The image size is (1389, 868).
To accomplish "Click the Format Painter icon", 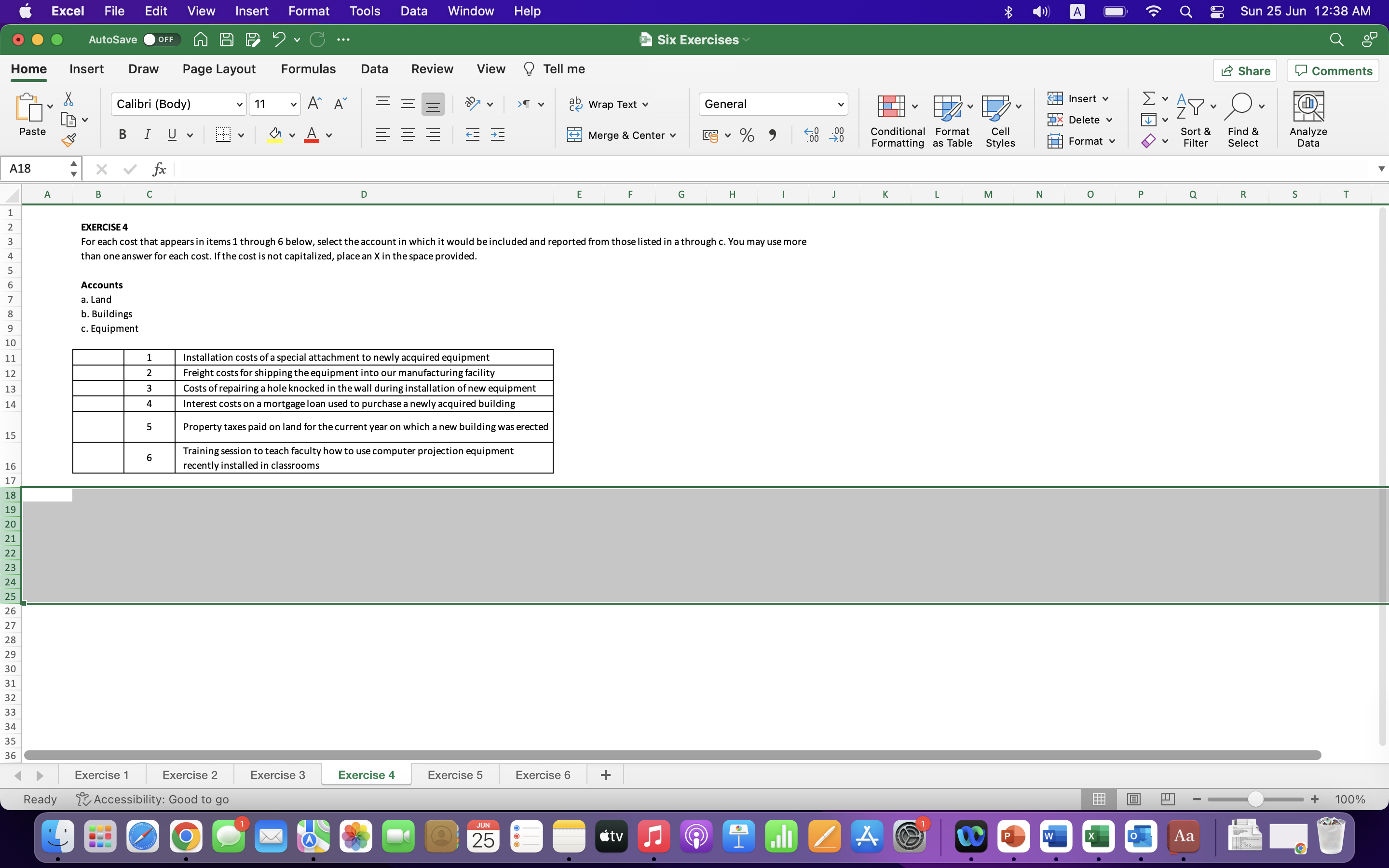I will pos(69,139).
